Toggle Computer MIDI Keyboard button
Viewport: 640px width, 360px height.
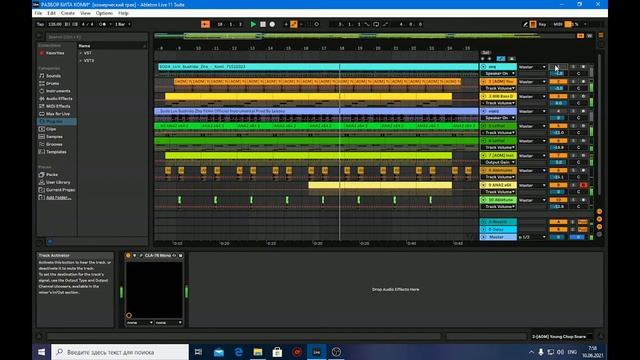click(533, 24)
